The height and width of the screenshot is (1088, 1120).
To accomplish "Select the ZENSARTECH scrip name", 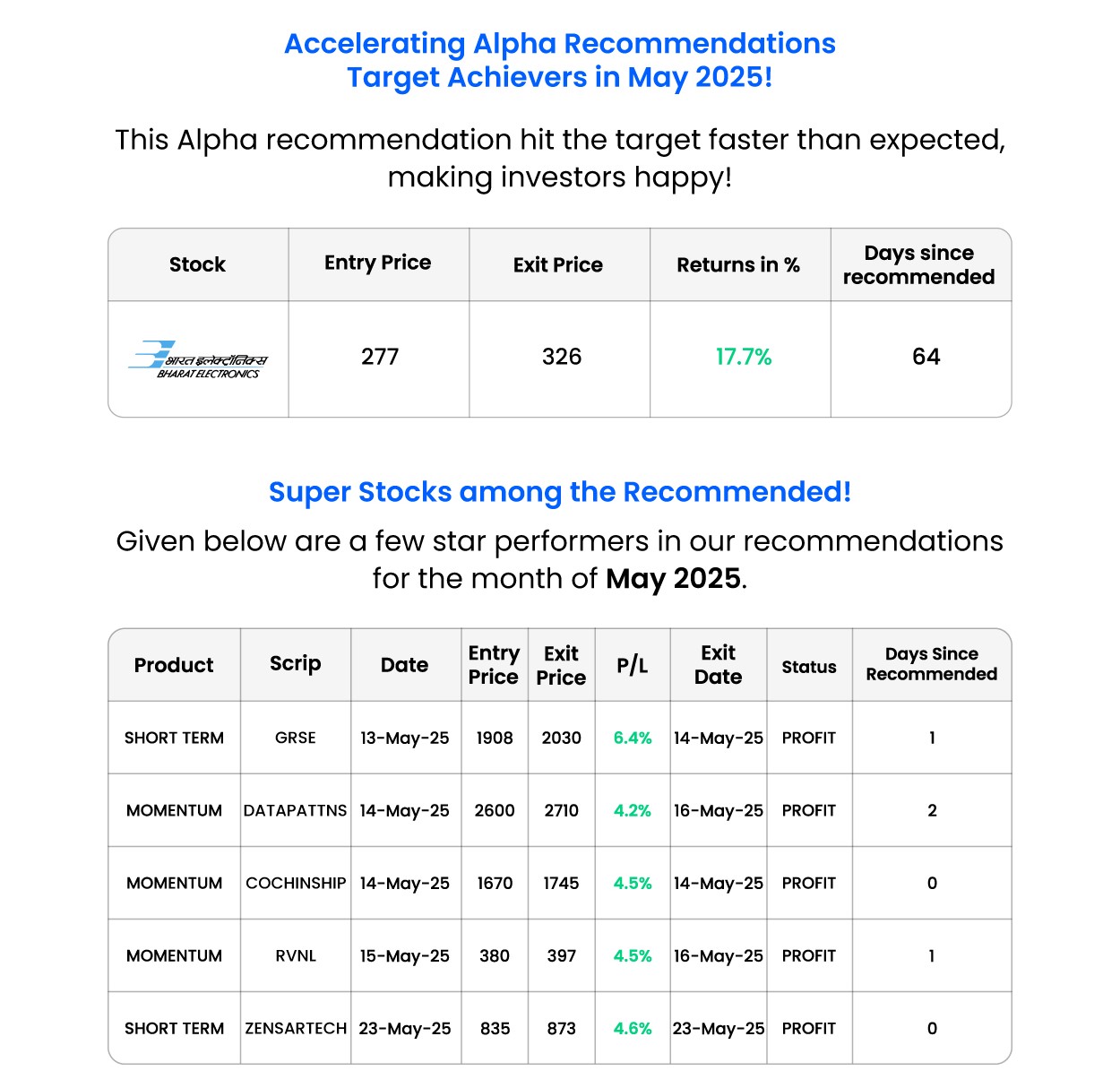I will [x=296, y=1029].
